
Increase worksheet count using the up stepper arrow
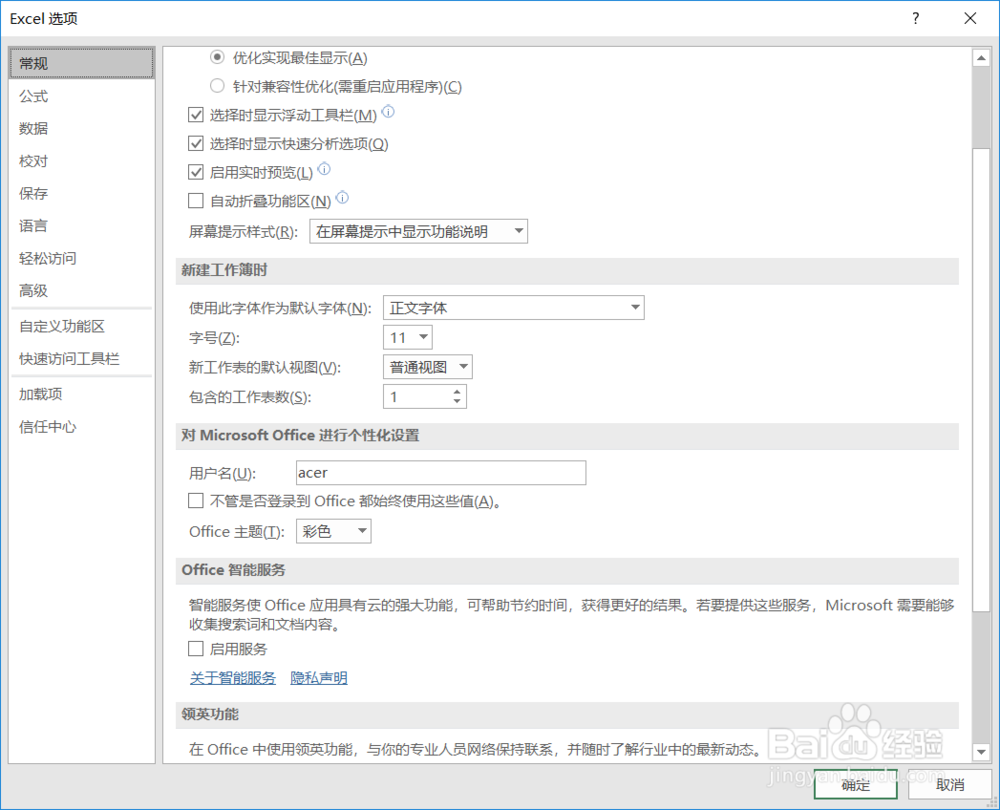459,391
